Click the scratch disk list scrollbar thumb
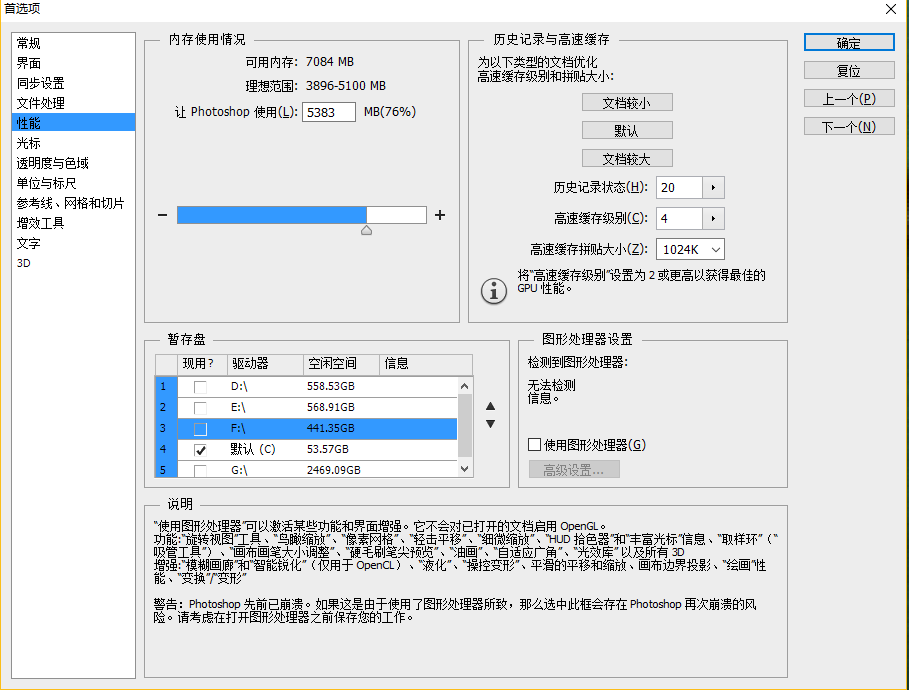This screenshot has width=909, height=690. coord(464,426)
